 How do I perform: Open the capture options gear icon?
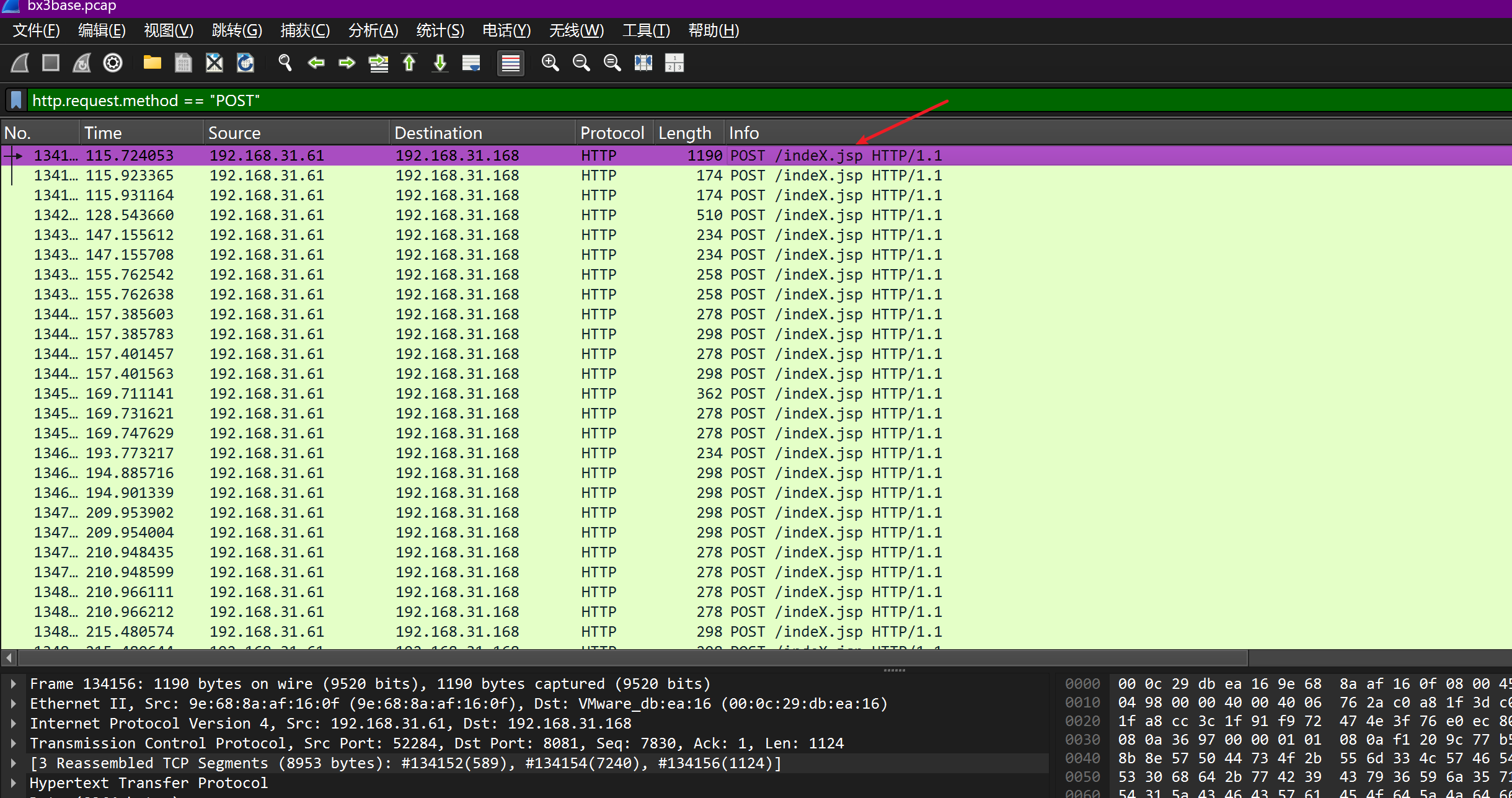113,63
